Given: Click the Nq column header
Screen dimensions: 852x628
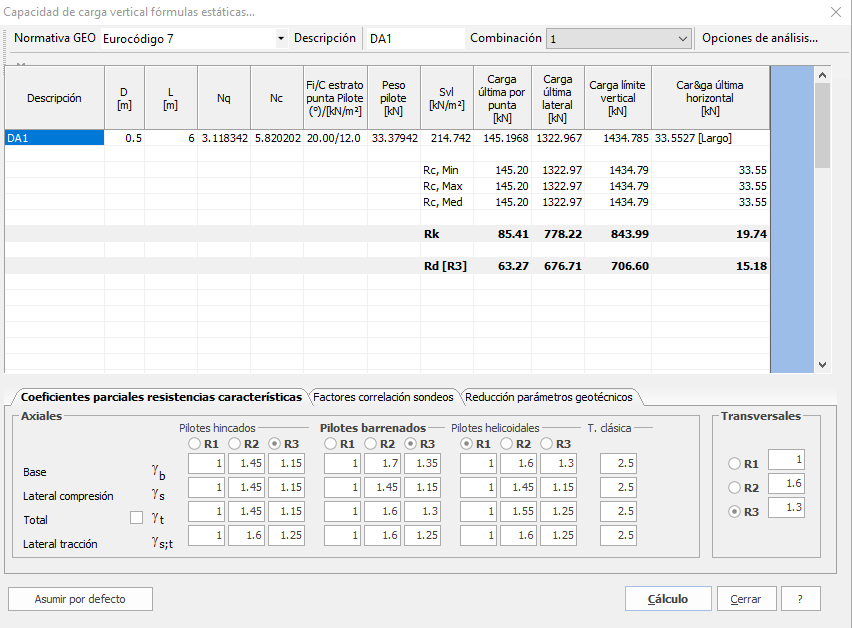Looking at the screenshot, I should [224, 98].
